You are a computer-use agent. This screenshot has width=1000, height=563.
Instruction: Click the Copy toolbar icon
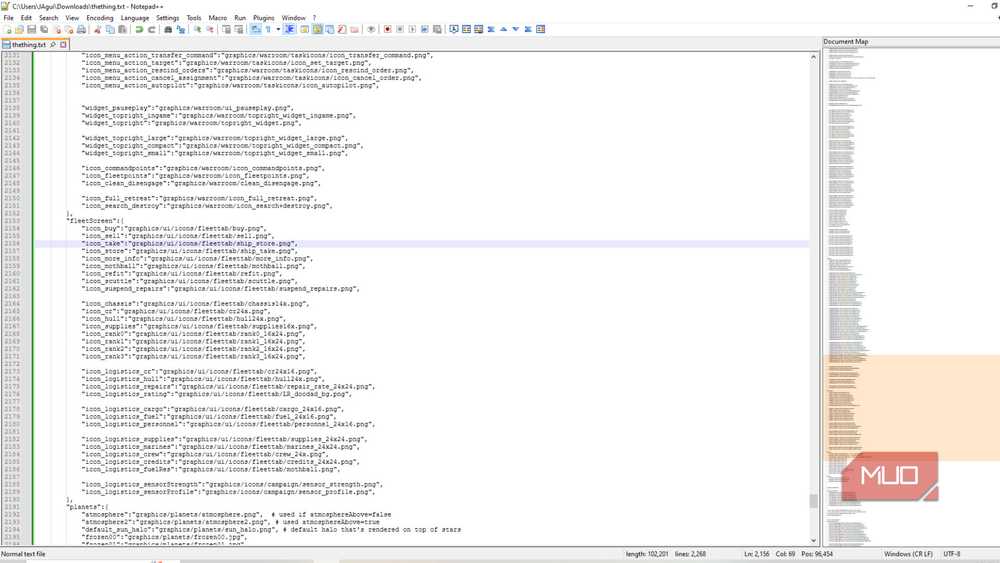point(110,29)
